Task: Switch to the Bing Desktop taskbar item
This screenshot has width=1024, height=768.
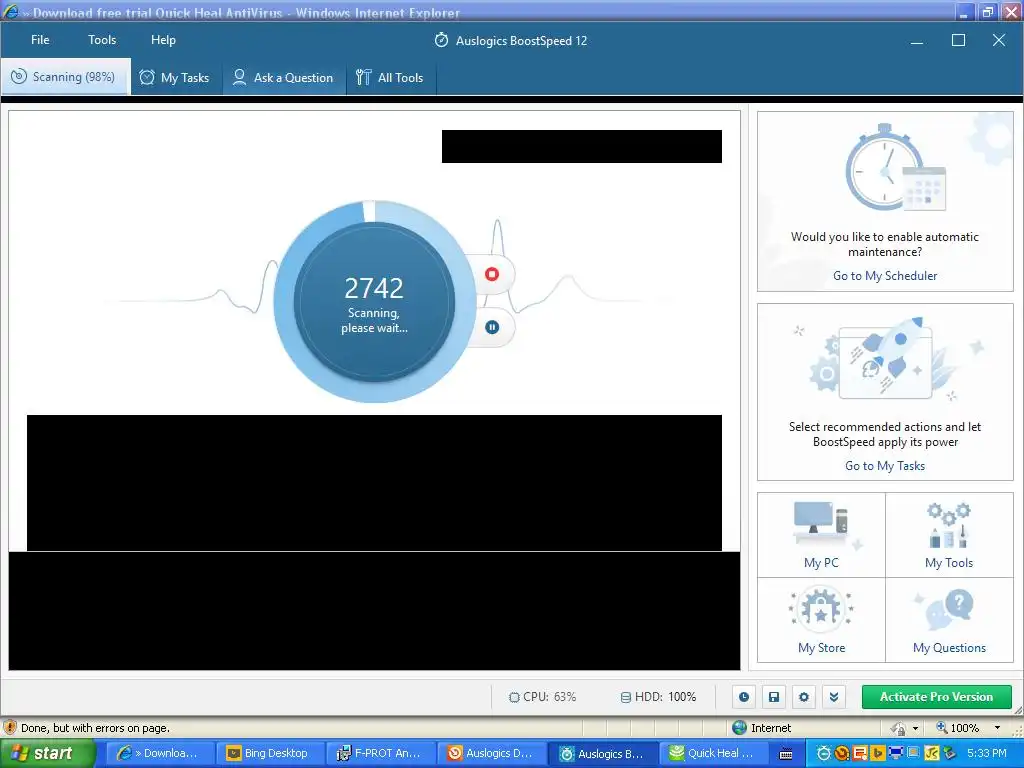Action: (268, 753)
